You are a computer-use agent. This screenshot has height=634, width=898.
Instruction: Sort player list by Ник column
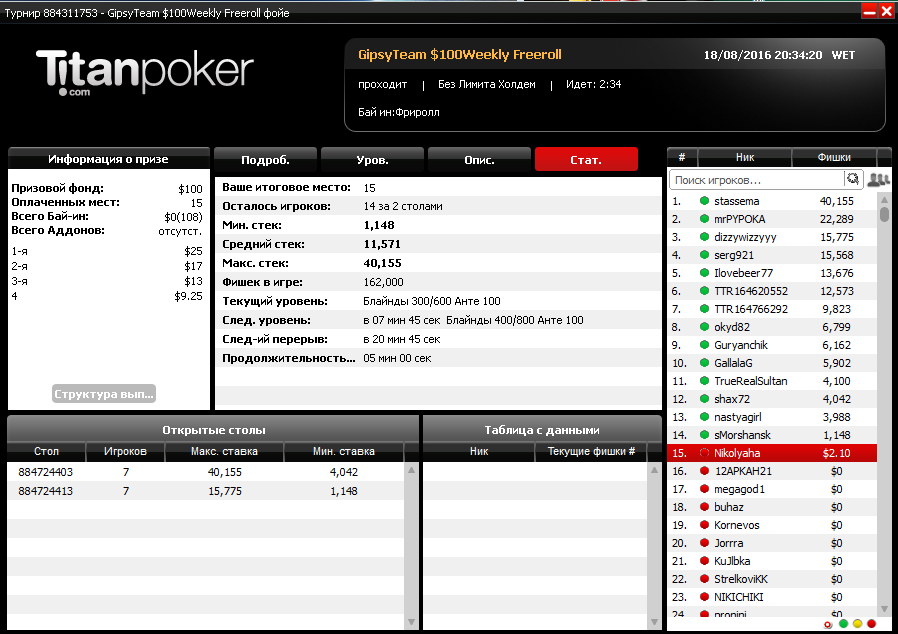(x=745, y=157)
